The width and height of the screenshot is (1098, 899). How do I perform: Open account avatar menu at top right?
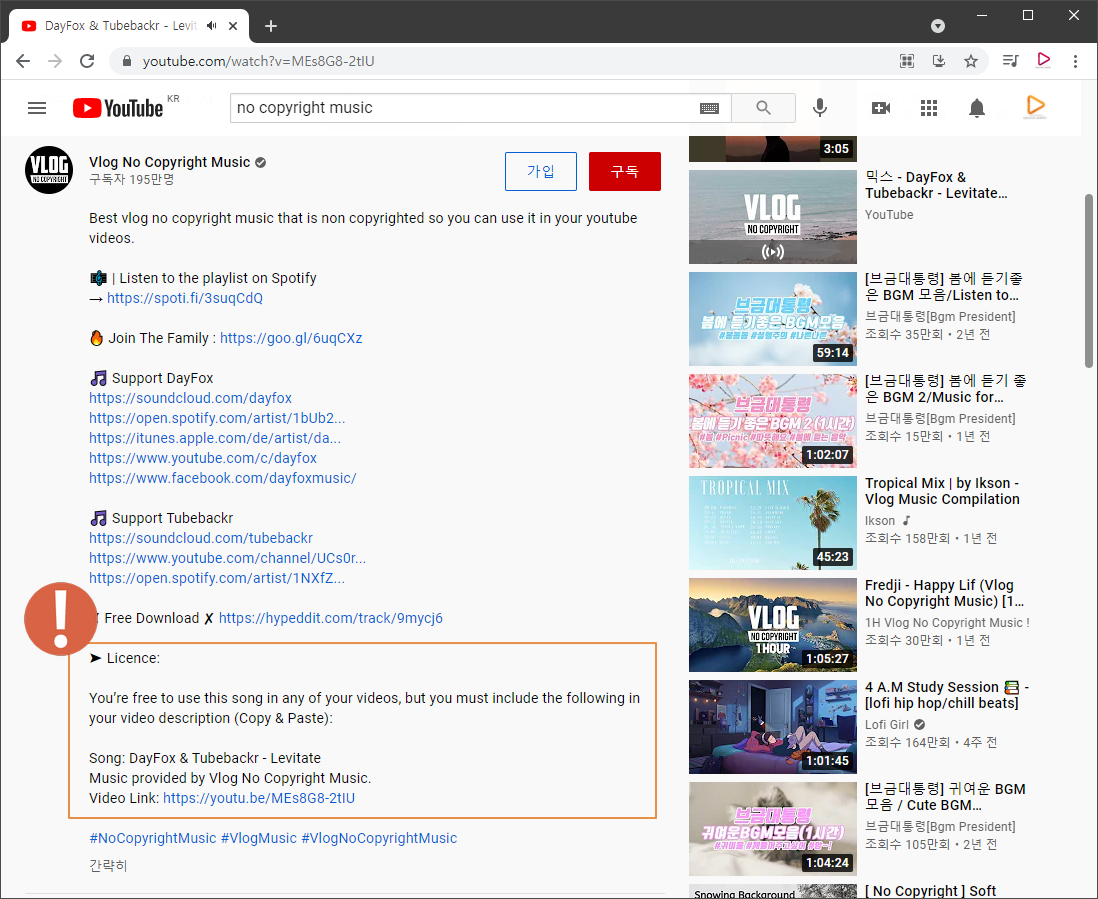[x=1035, y=107]
